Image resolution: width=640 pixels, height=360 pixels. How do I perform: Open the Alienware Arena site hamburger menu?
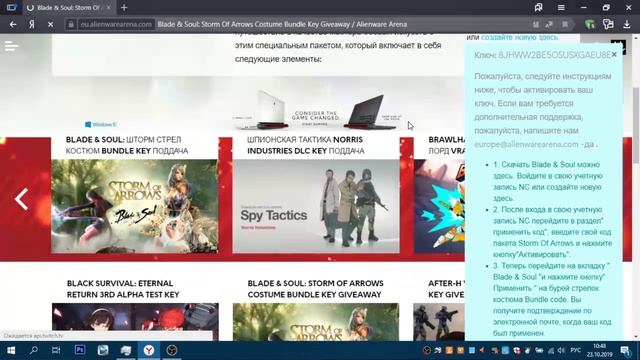[x=11, y=46]
